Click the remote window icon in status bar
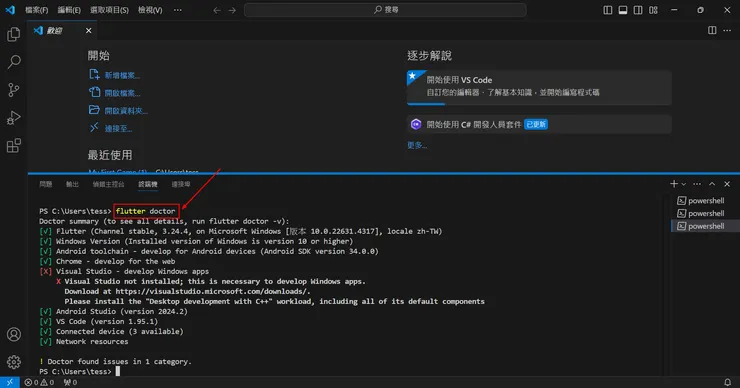This screenshot has height=388, width=740. point(9,382)
